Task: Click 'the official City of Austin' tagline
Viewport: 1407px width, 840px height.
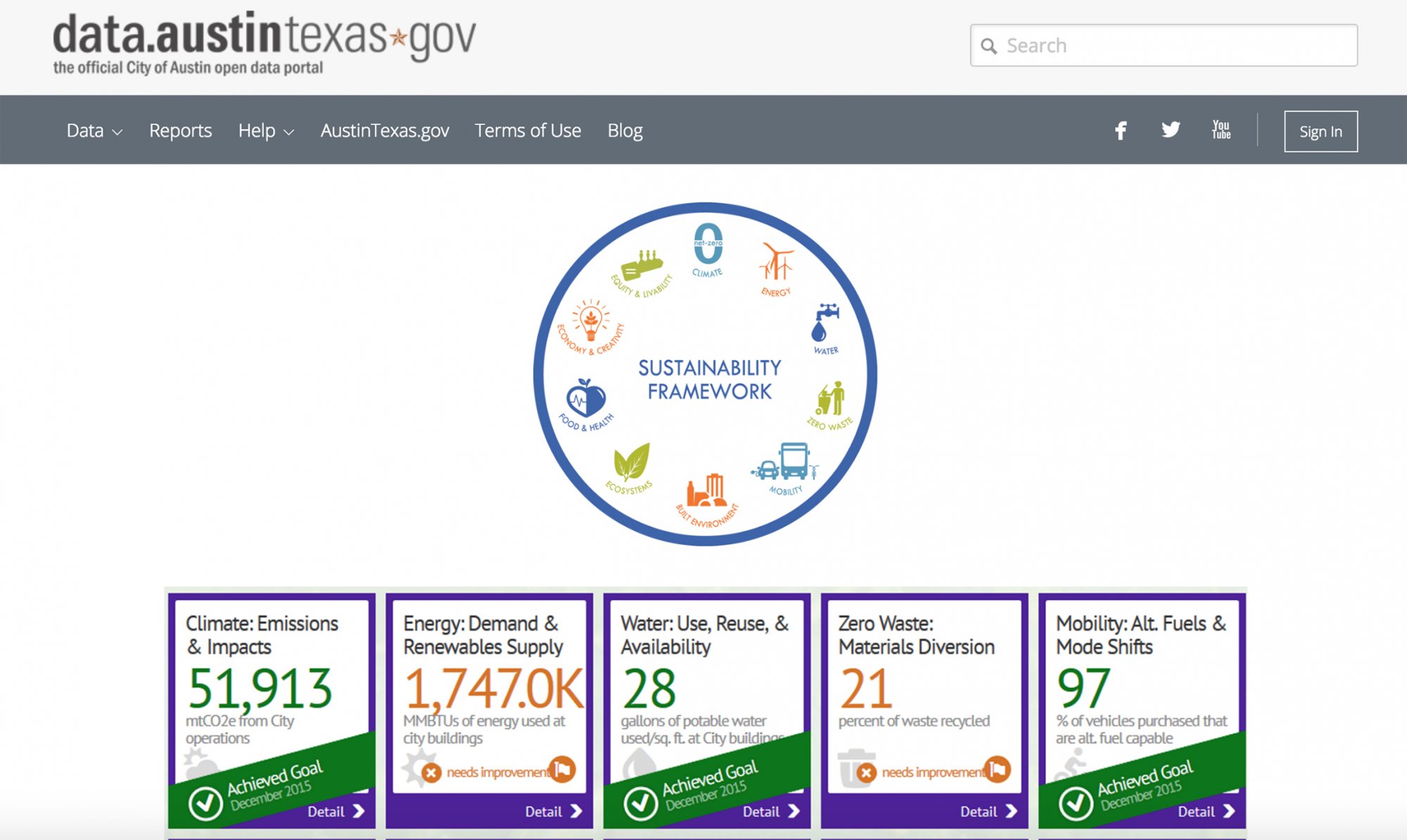Action: pyautogui.click(x=188, y=68)
